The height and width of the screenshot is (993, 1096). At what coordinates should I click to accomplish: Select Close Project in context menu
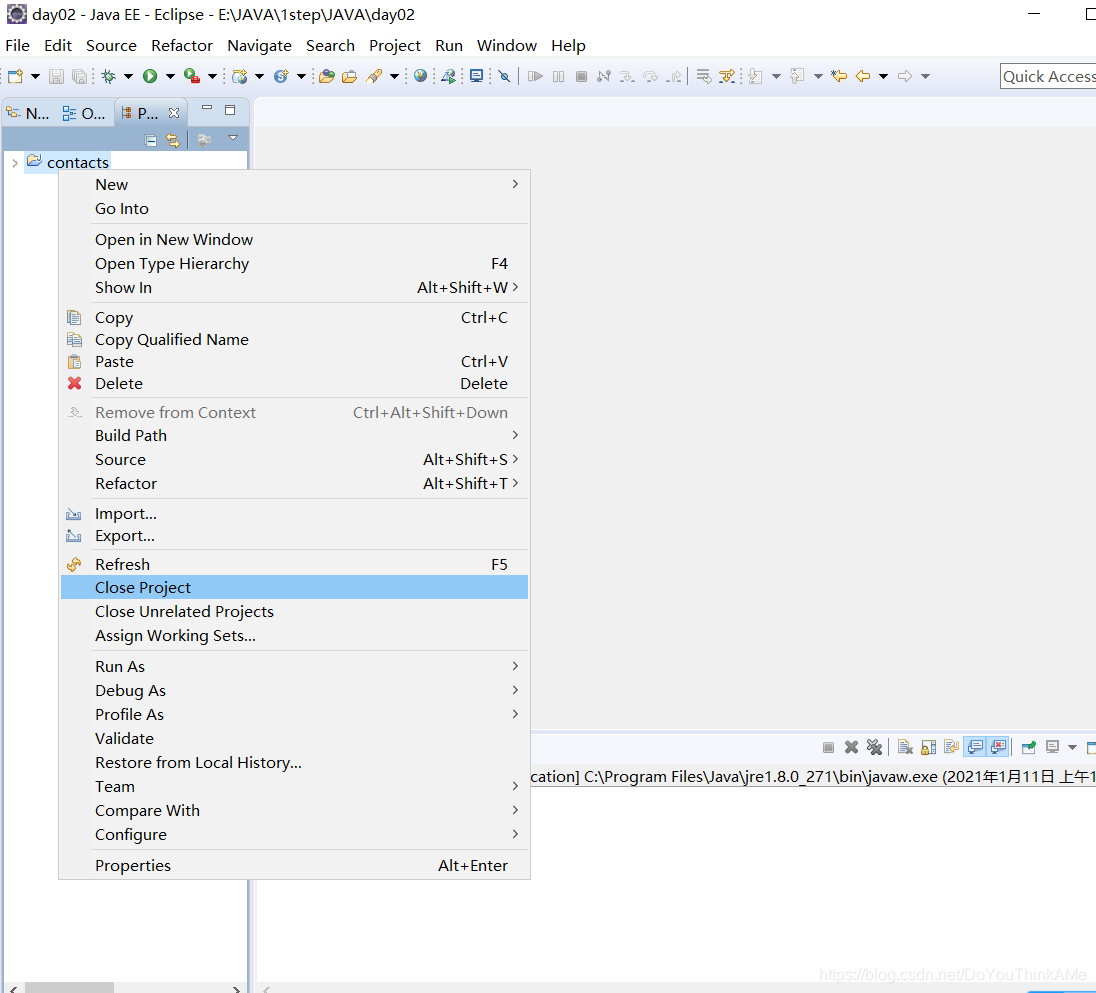coord(294,588)
